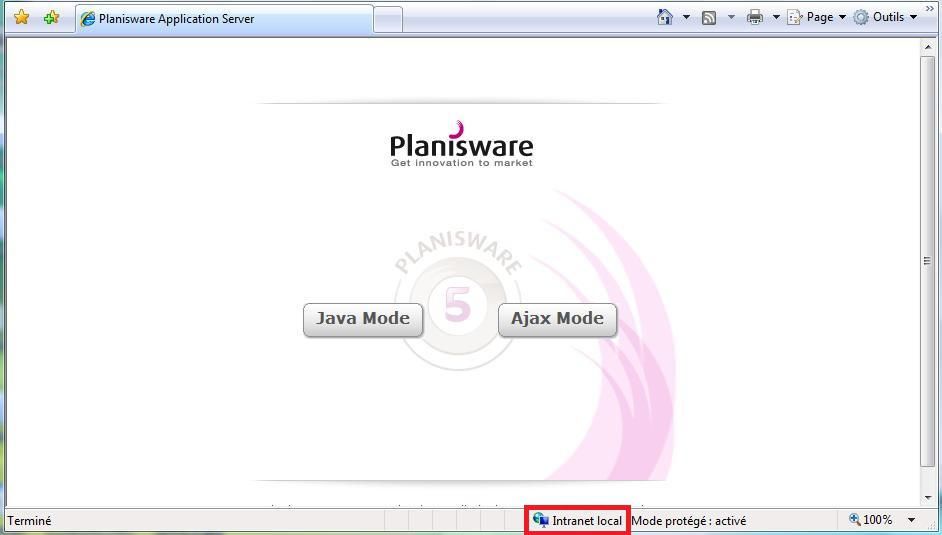Click the Favorites star icon
Image resolution: width=942 pixels, height=535 pixels.
22,17
